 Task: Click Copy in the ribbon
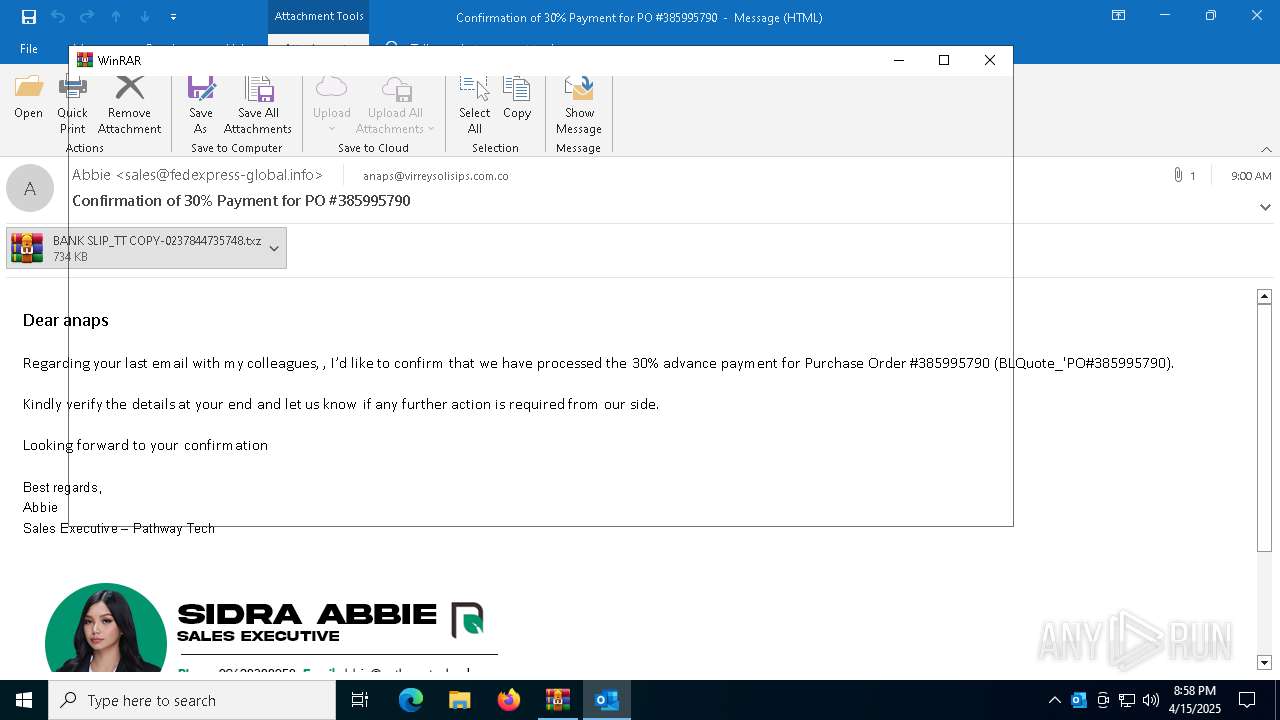click(517, 100)
